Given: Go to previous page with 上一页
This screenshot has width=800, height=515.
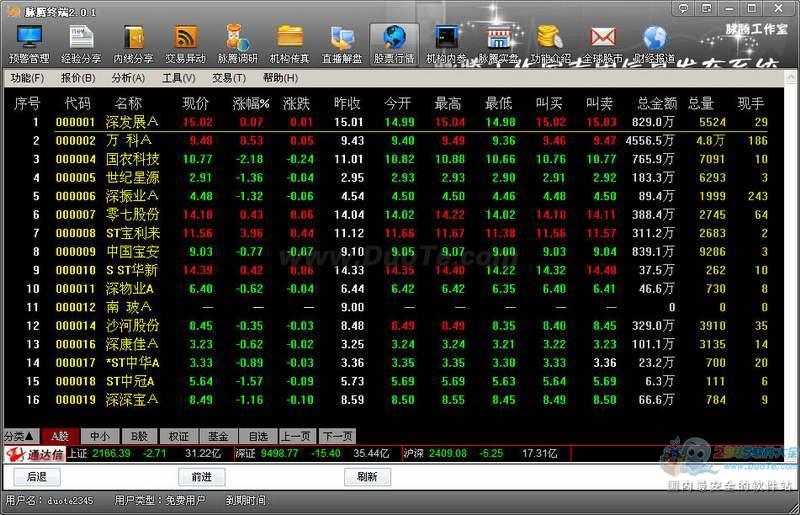Looking at the screenshot, I should [x=297, y=436].
